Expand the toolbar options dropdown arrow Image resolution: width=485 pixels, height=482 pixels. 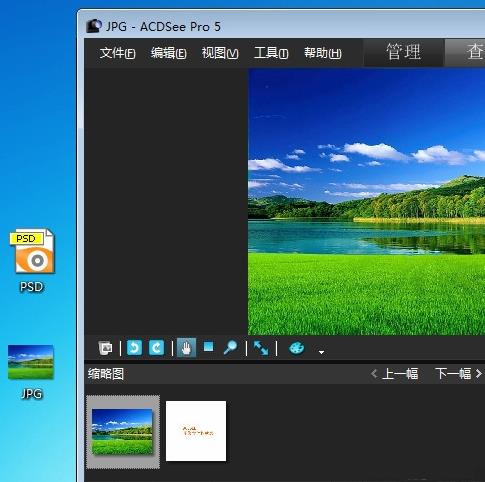pyautogui.click(x=321, y=352)
